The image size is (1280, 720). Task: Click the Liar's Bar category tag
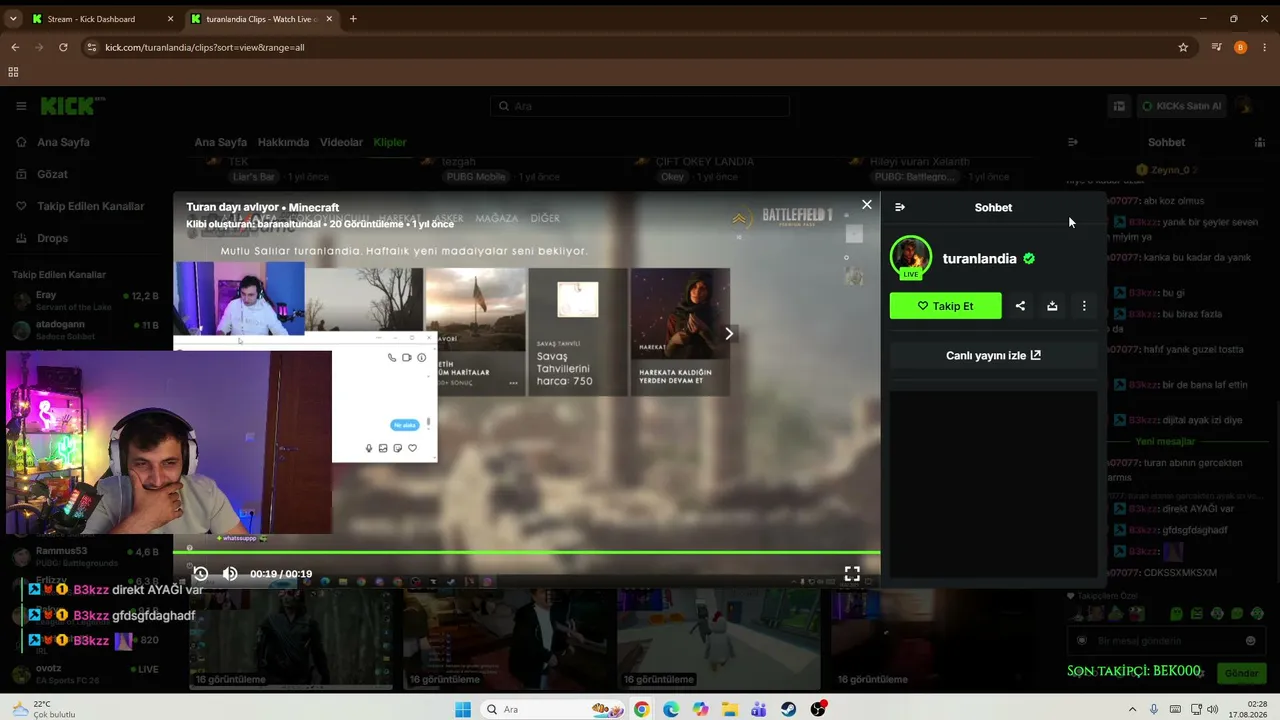click(253, 177)
